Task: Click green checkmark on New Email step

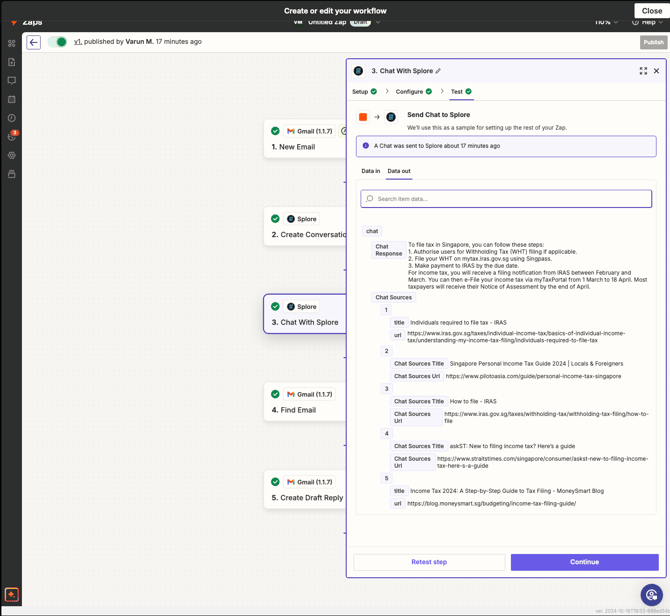Action: (x=275, y=131)
